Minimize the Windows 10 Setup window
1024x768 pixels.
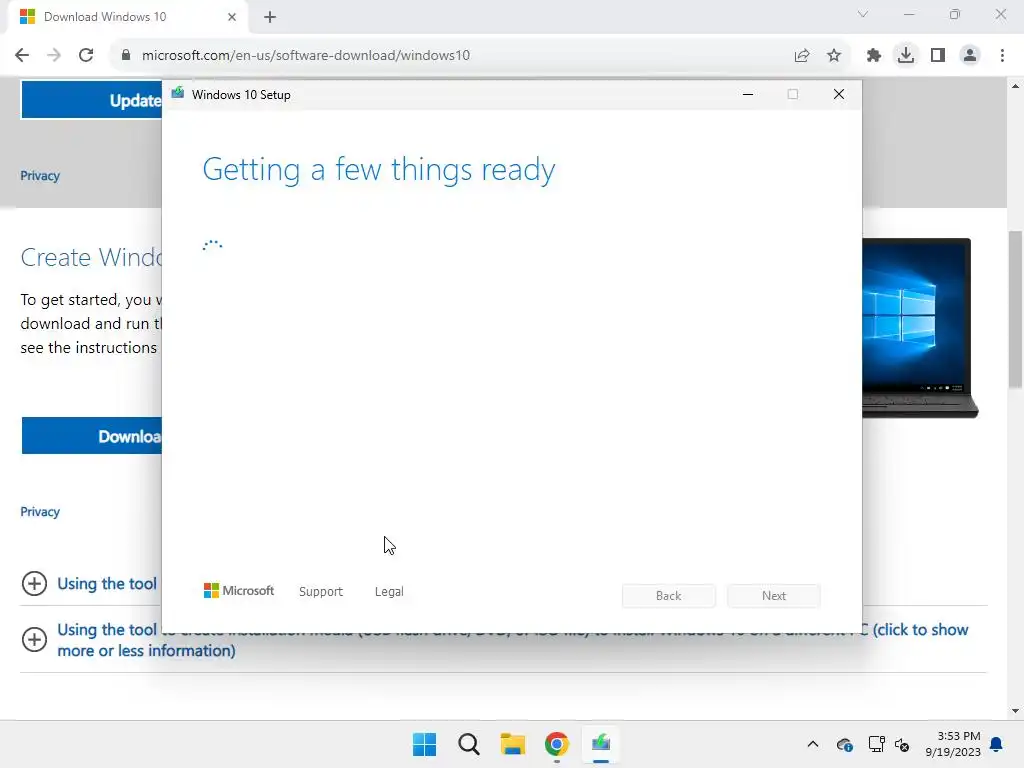click(x=748, y=95)
